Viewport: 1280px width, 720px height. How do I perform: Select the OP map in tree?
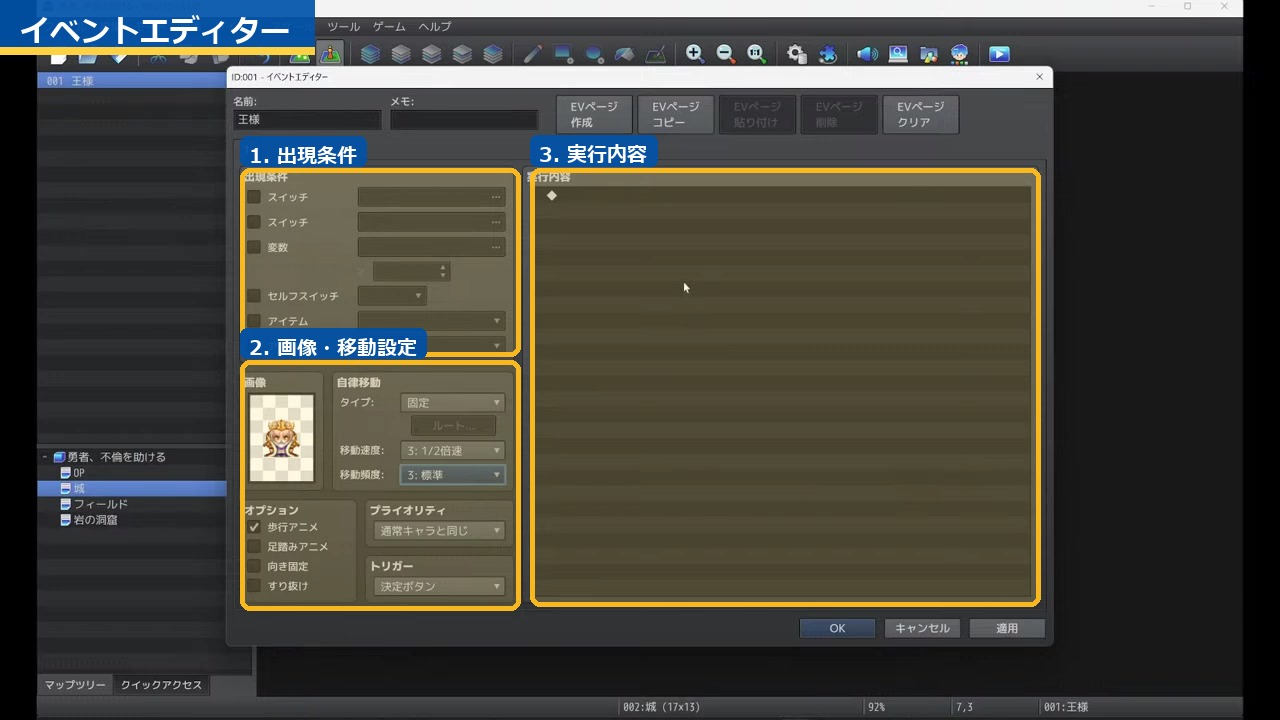tap(79, 473)
